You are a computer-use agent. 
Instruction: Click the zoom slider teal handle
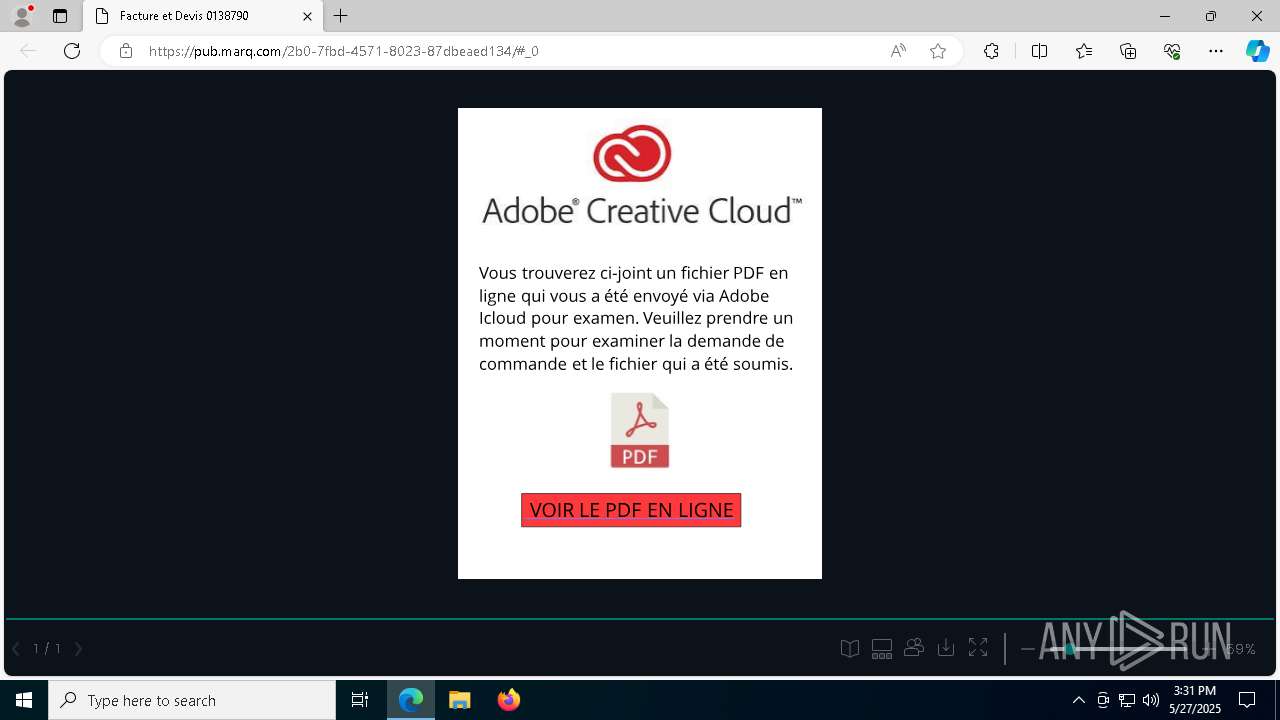(x=1070, y=649)
